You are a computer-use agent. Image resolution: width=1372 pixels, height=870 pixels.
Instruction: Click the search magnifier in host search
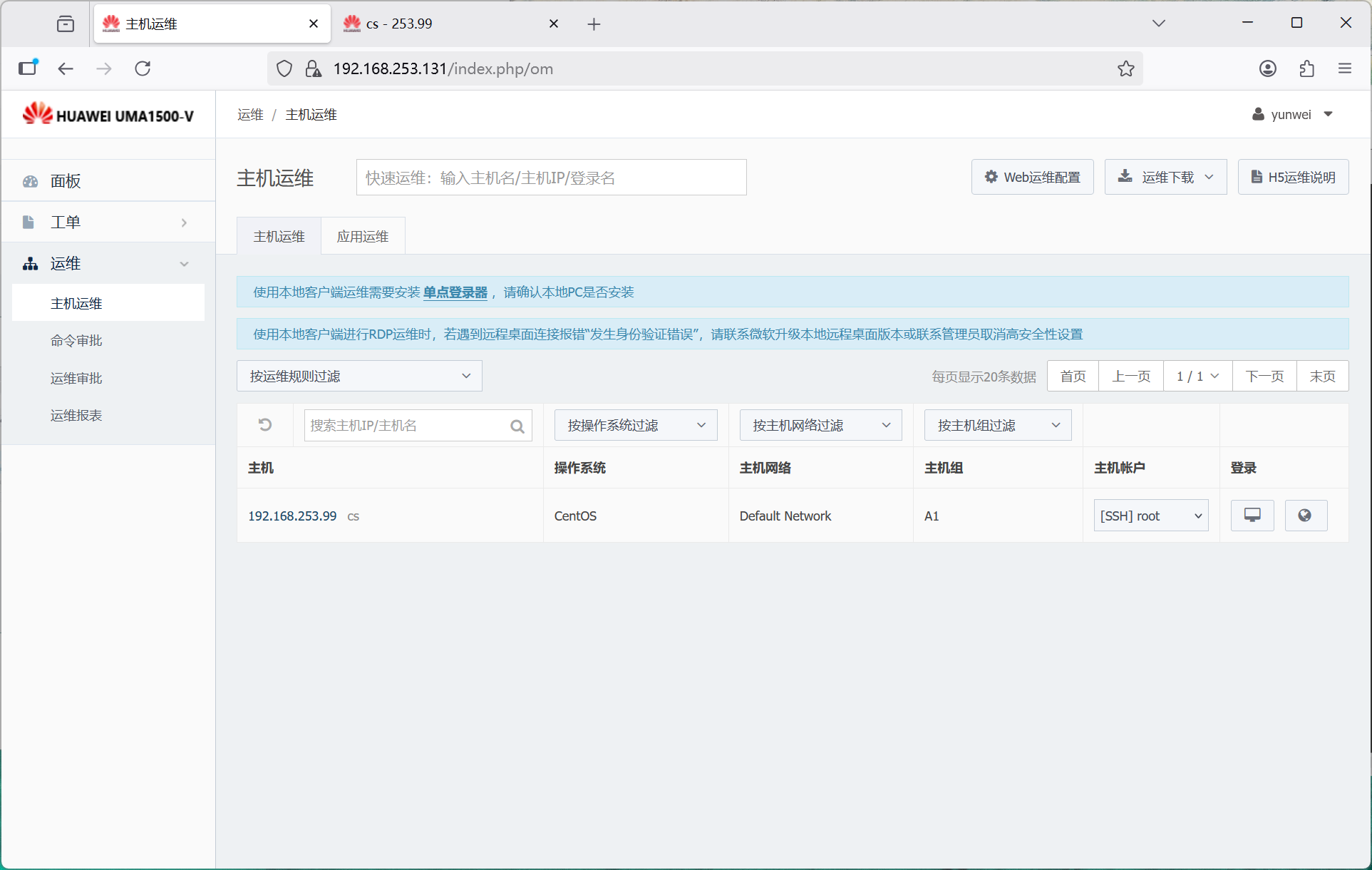coord(517,426)
